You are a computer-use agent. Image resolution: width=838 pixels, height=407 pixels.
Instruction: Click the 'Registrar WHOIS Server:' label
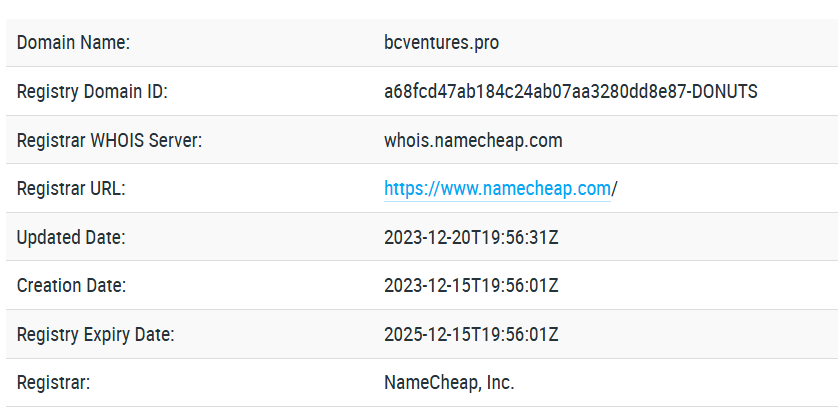point(110,140)
